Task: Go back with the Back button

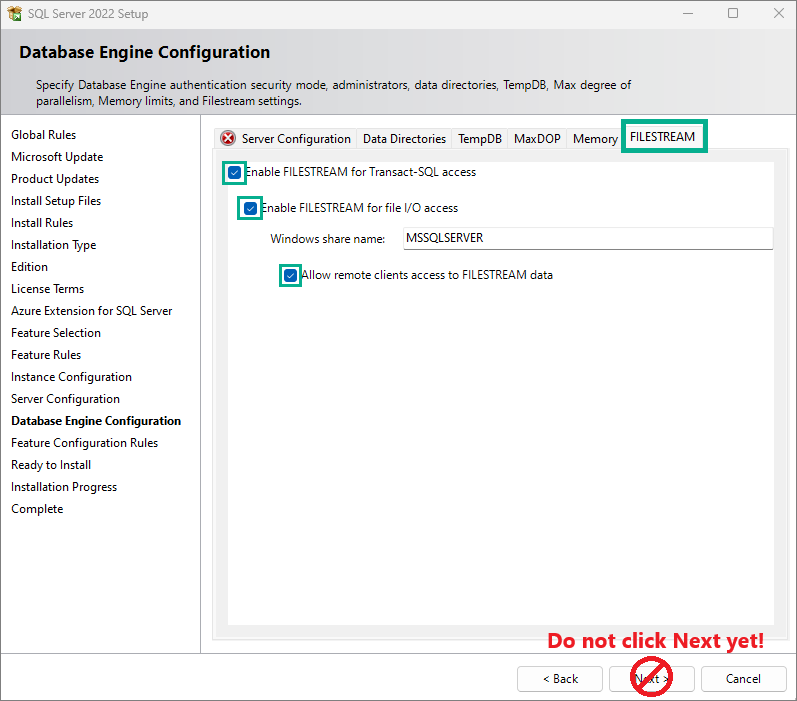Action: 560,679
